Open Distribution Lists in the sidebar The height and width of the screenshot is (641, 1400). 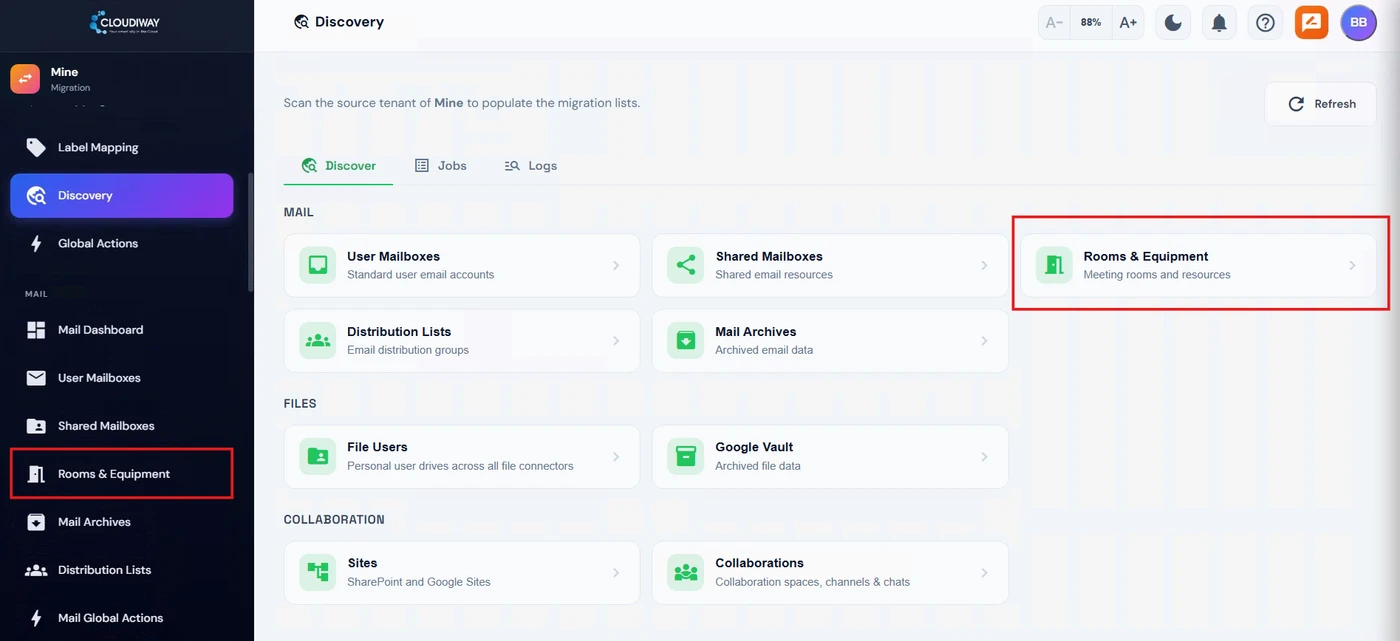pos(122,570)
